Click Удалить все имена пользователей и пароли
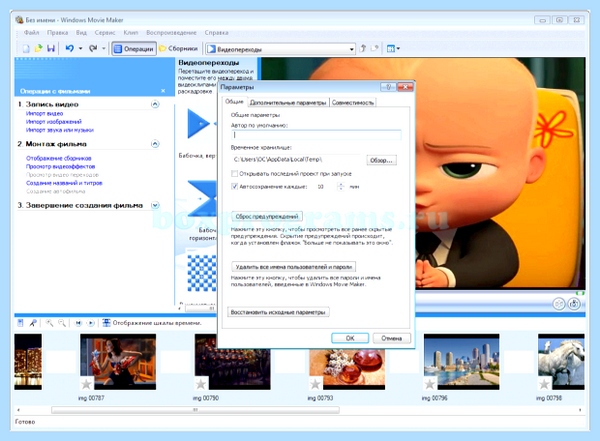 [293, 266]
